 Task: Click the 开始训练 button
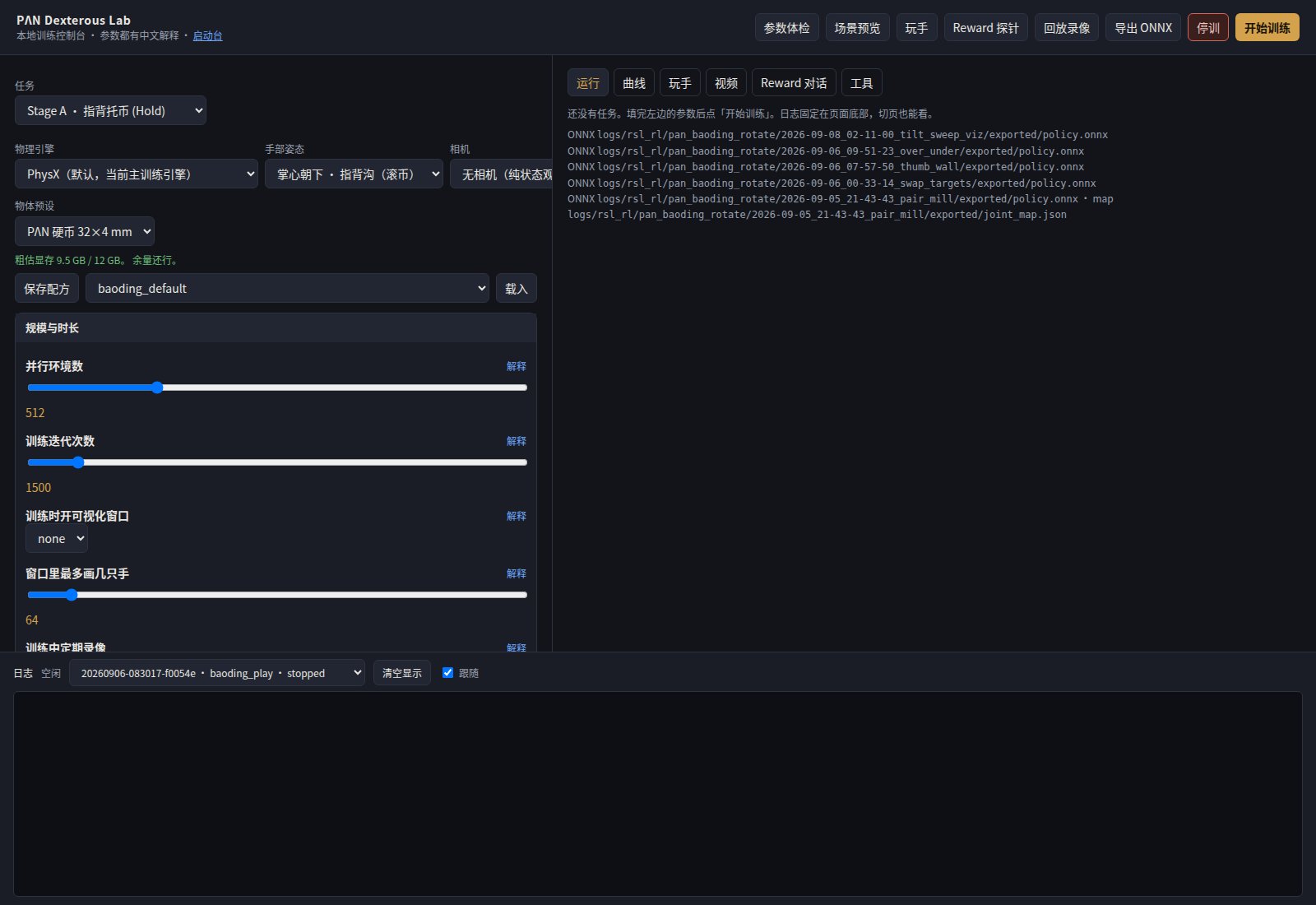(1267, 27)
